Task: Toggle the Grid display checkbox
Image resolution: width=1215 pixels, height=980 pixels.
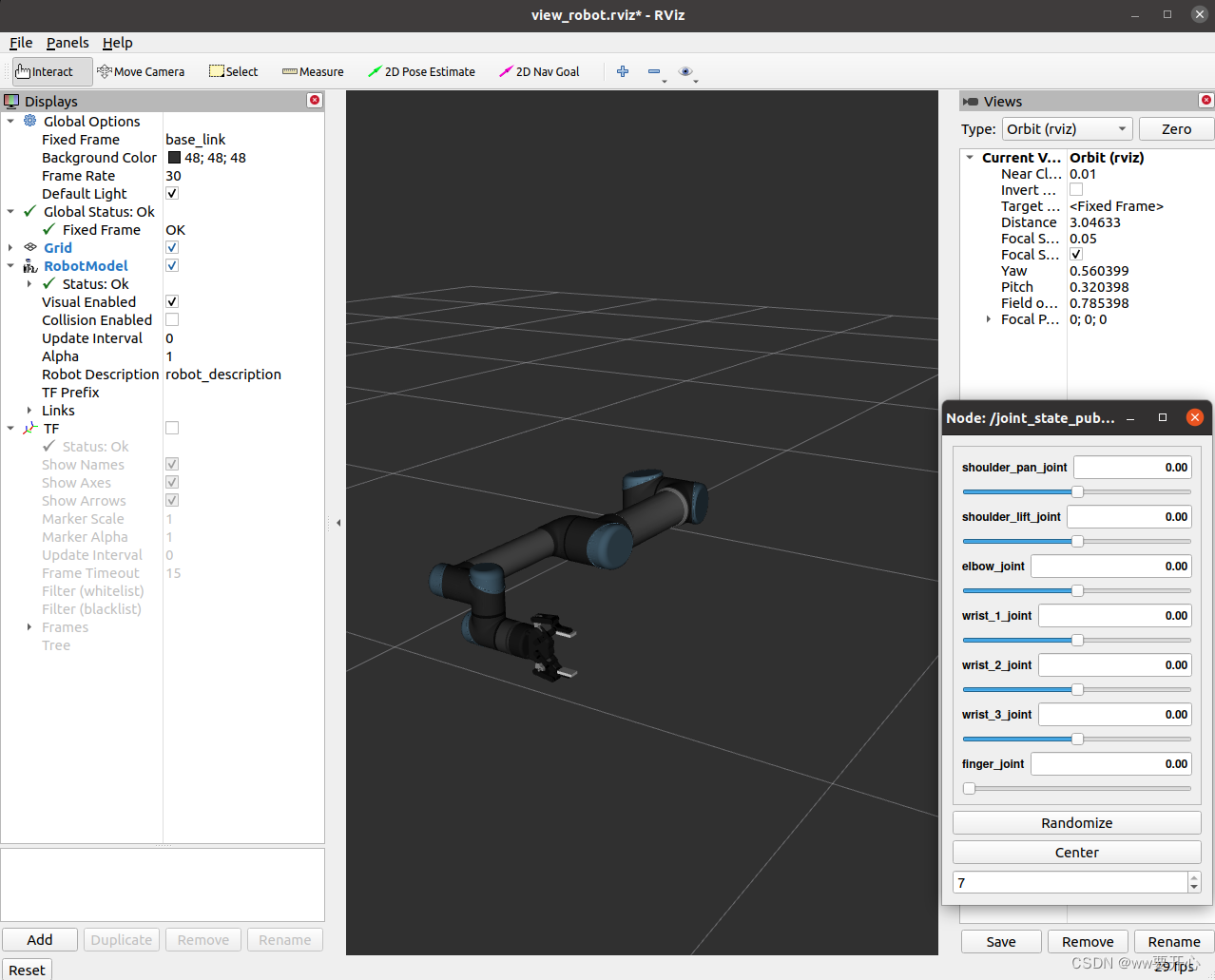Action: [172, 247]
